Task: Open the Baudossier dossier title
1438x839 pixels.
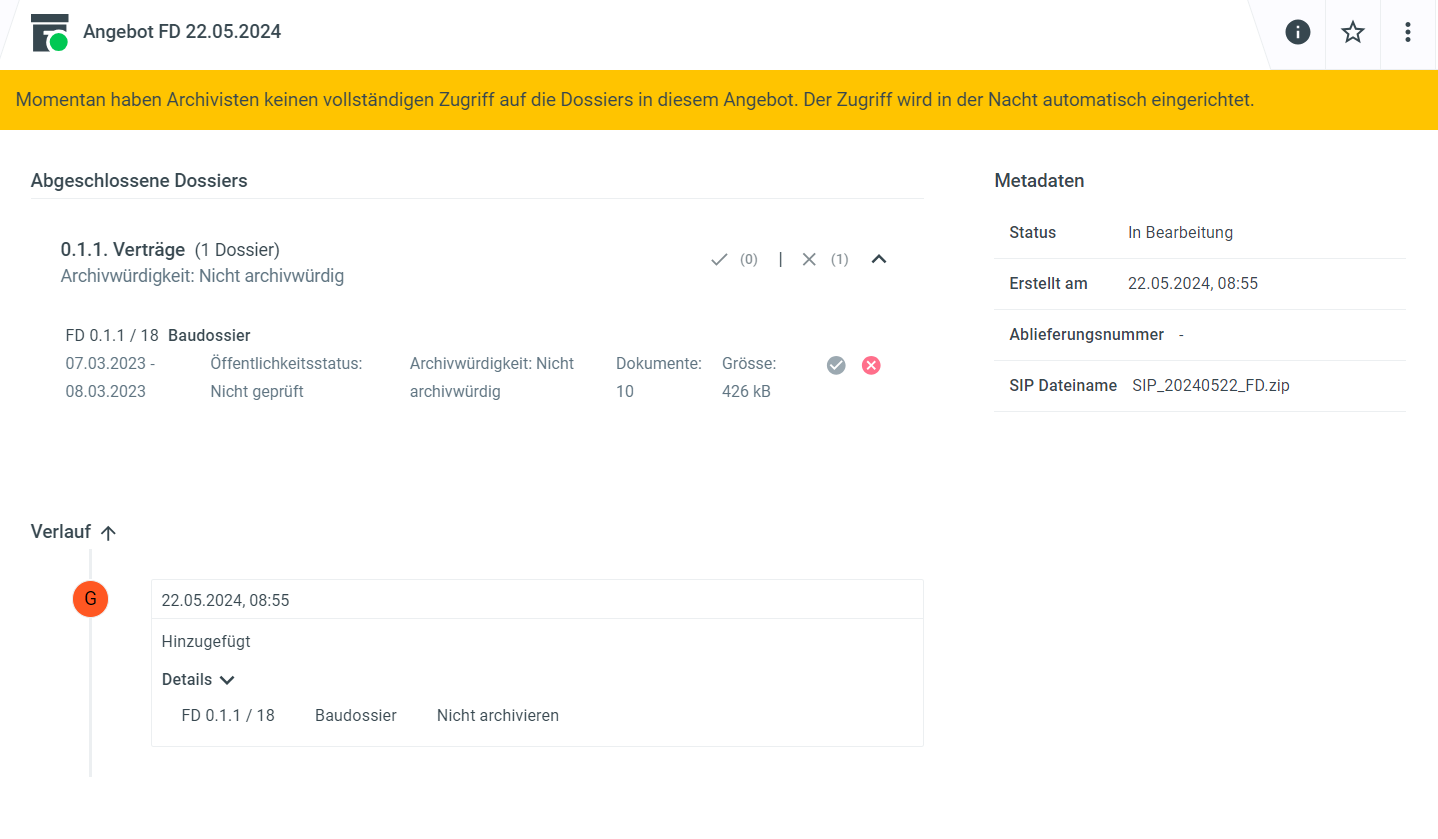Action: coord(209,335)
